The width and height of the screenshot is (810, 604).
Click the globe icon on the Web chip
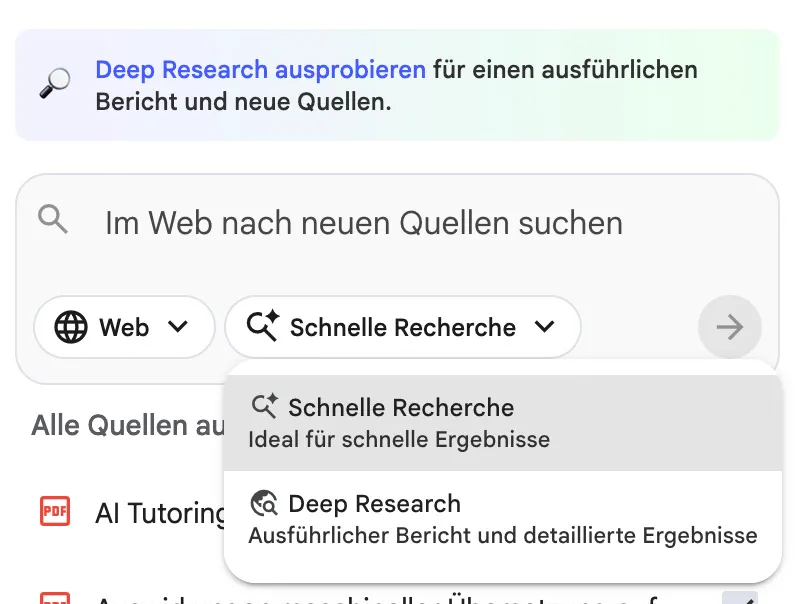coord(71,327)
